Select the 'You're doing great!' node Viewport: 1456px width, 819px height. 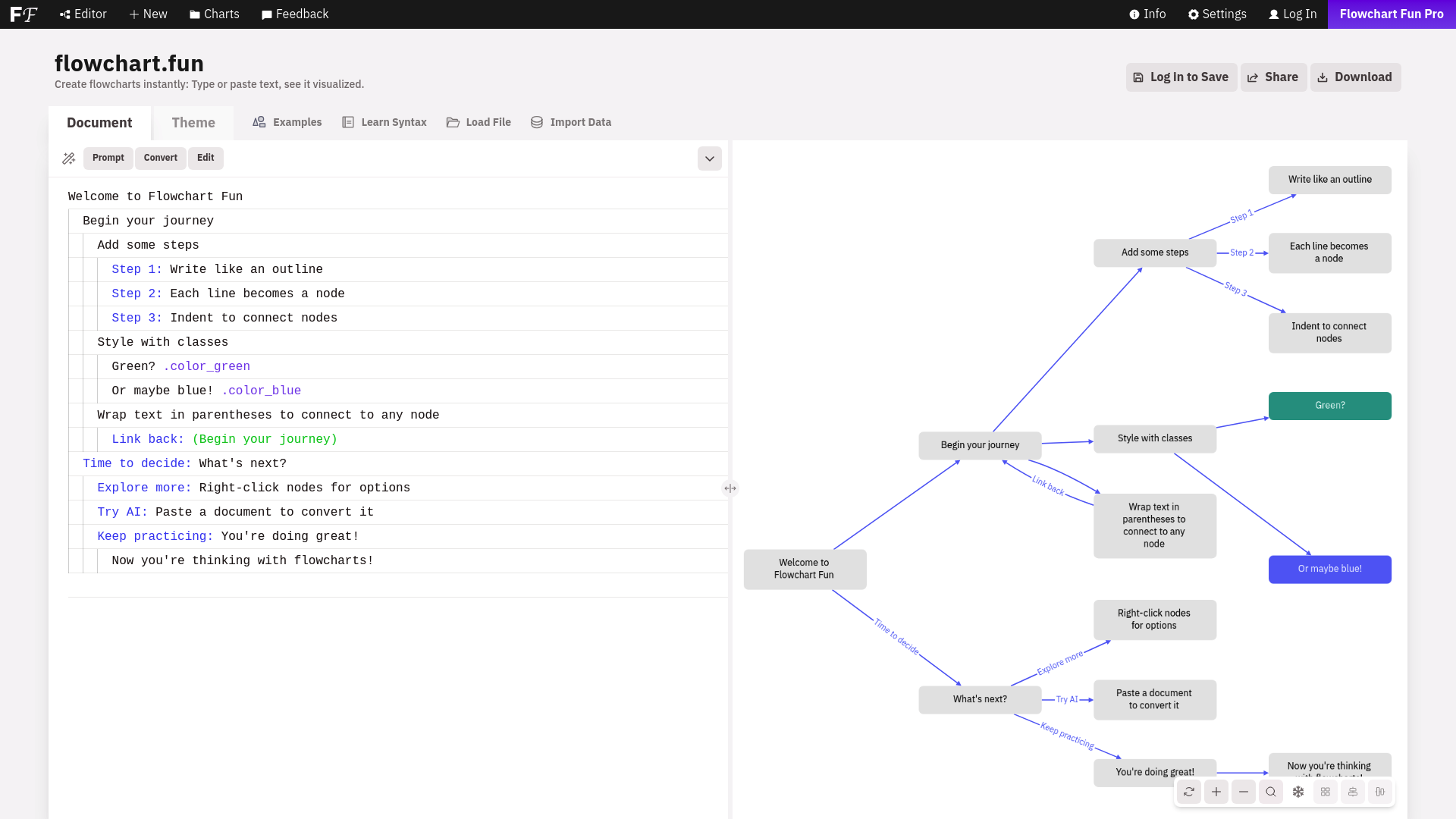(x=1154, y=773)
